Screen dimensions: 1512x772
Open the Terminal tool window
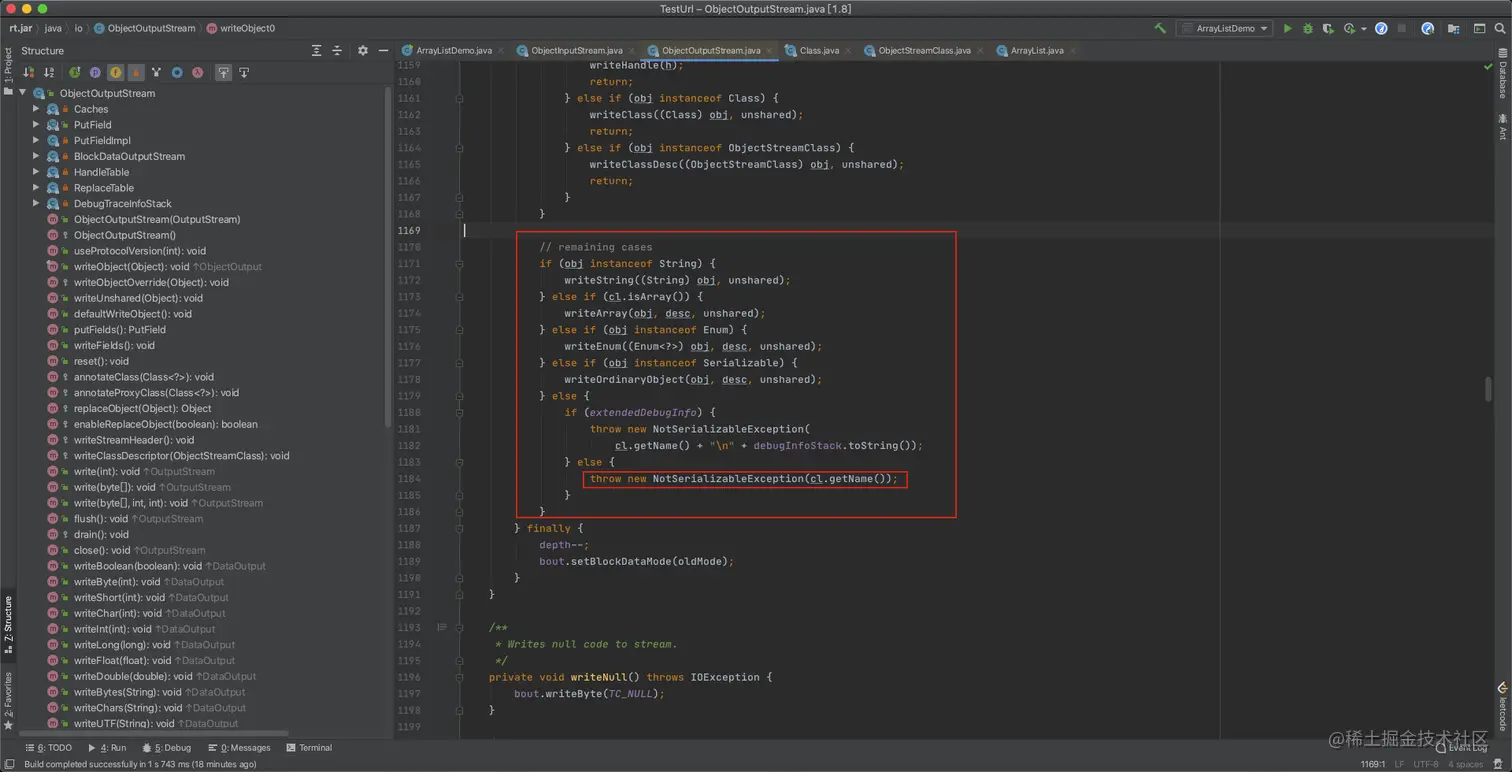click(x=309, y=748)
